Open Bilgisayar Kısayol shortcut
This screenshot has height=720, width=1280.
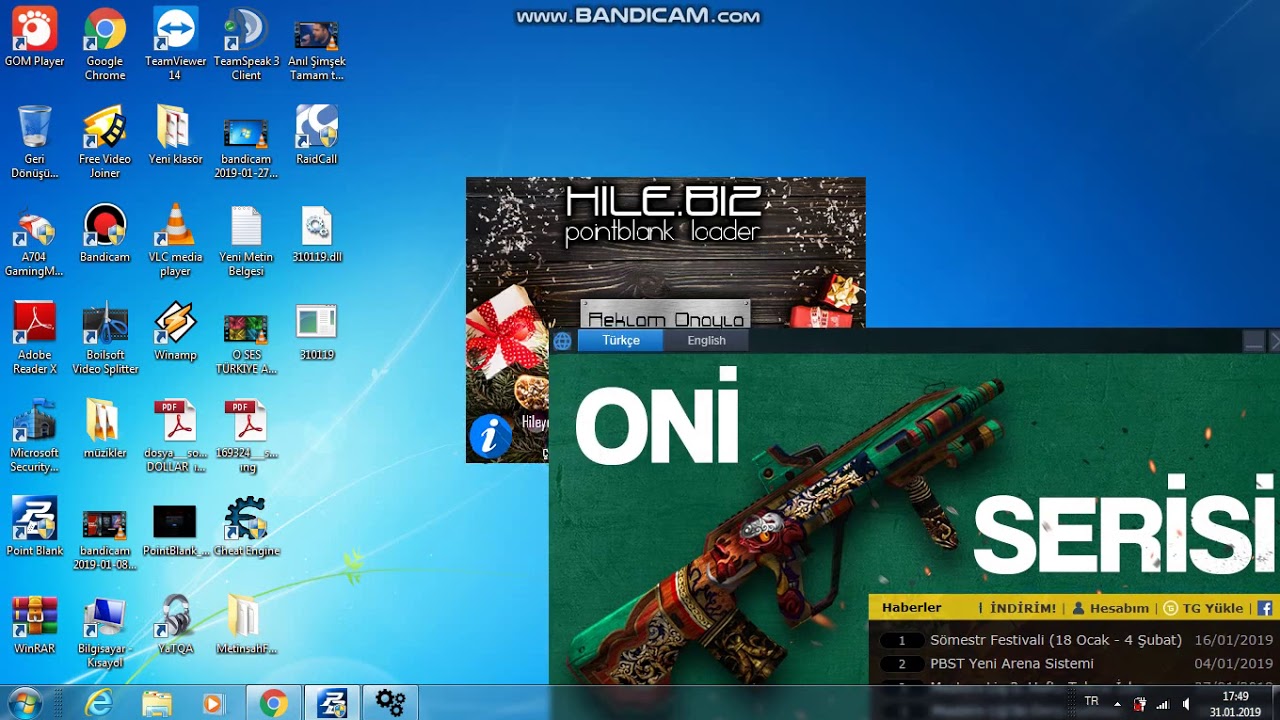coord(105,632)
